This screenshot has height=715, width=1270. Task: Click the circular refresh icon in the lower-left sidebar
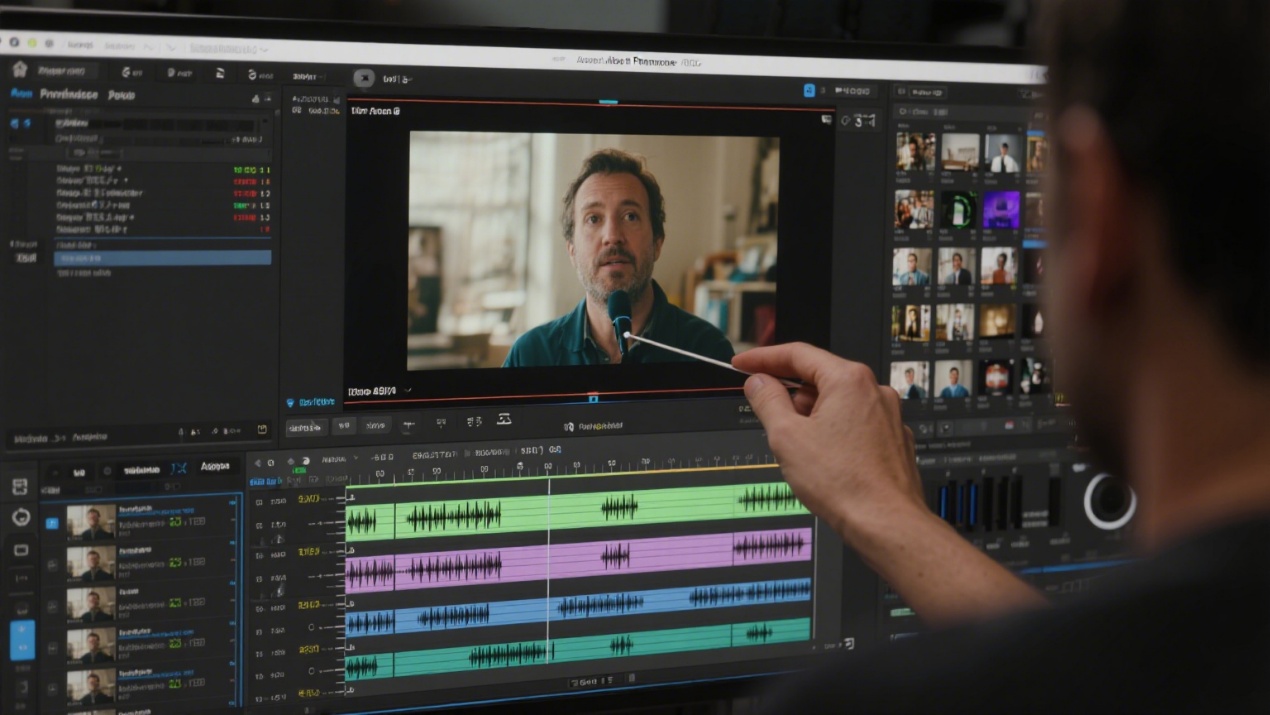click(x=21, y=517)
